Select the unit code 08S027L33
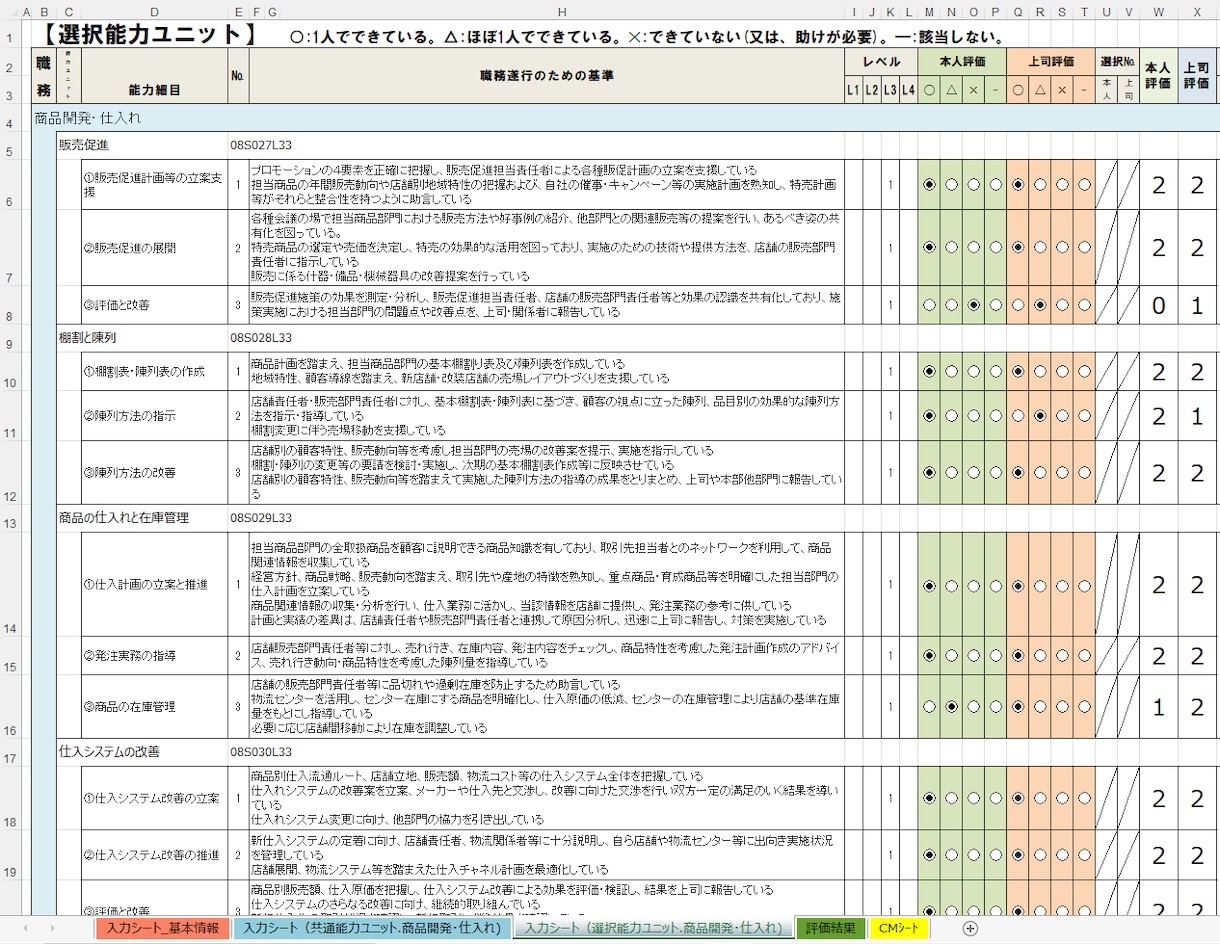 coord(261,145)
